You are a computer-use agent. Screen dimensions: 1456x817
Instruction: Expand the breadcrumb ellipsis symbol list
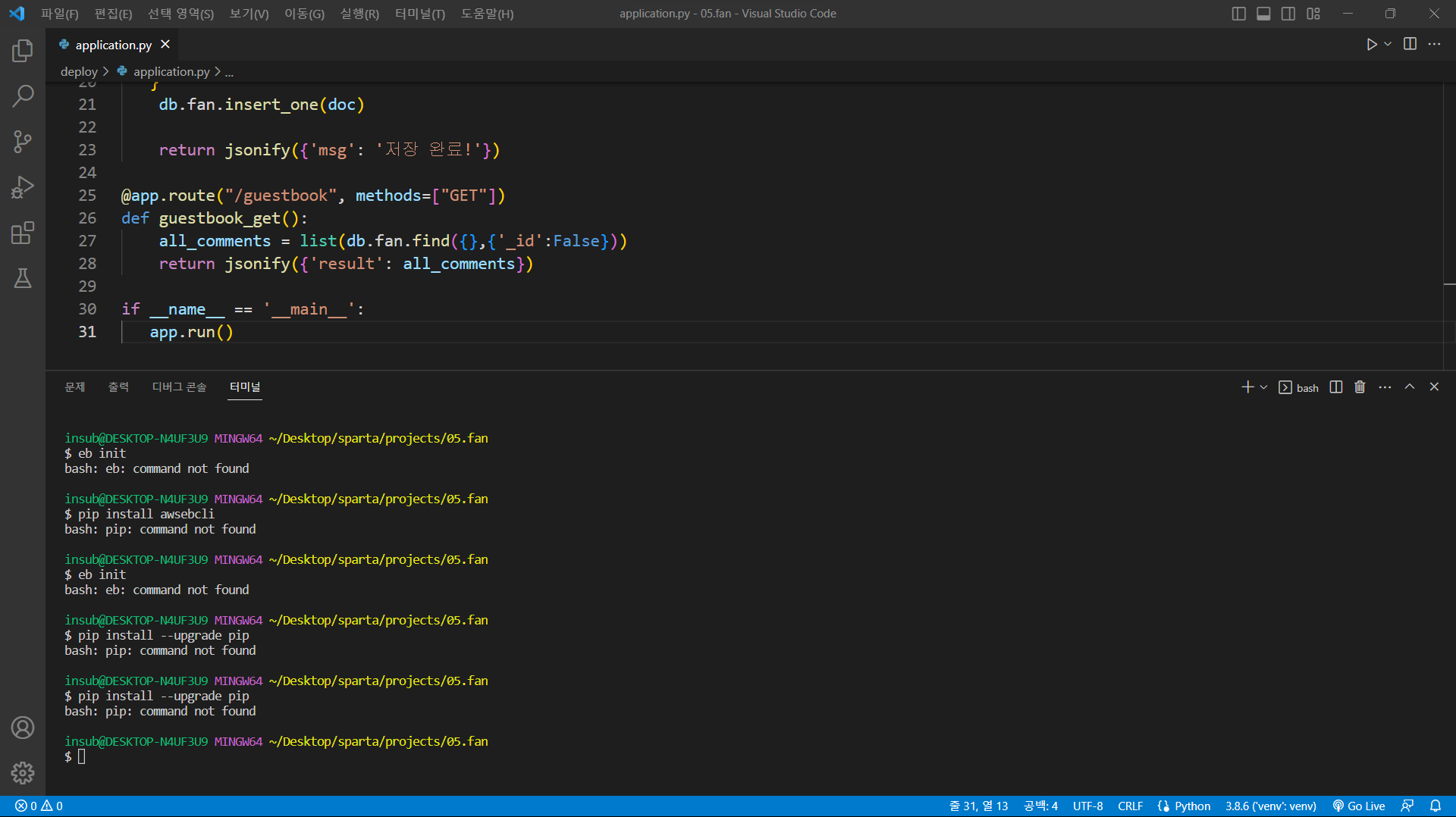[229, 71]
